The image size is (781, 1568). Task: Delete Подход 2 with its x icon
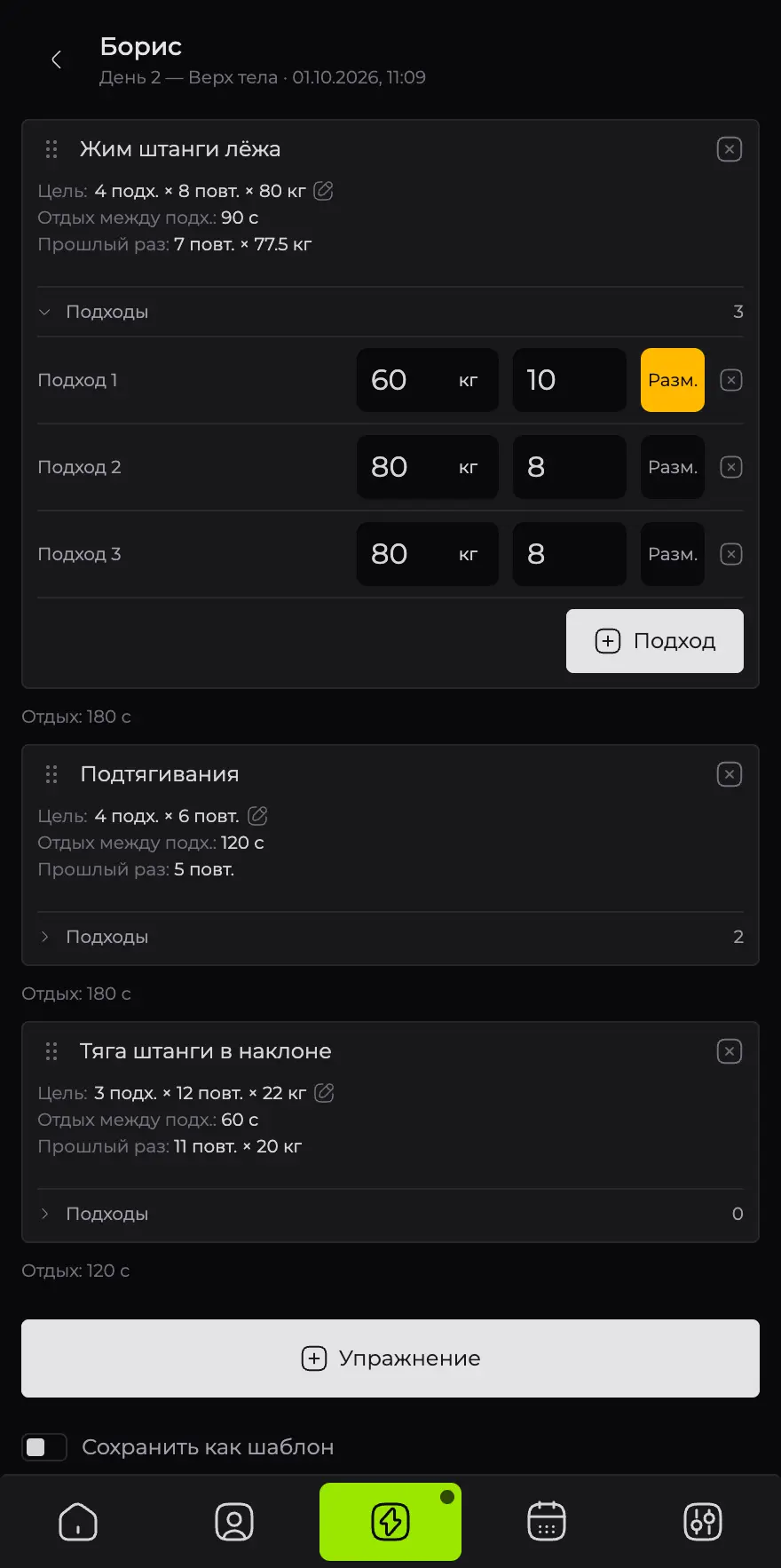(731, 467)
